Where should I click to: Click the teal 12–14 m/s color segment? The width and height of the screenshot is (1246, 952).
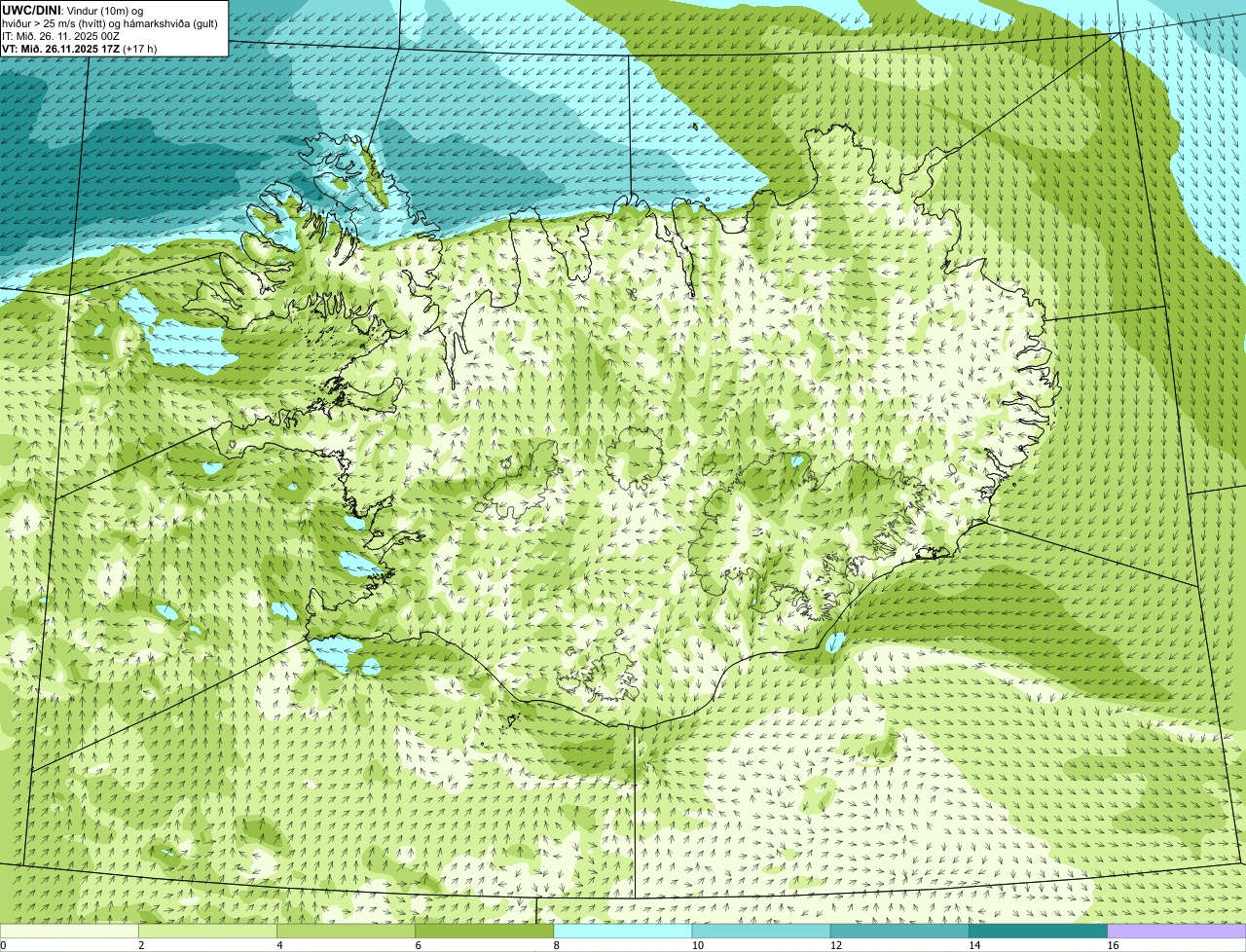pos(899,932)
